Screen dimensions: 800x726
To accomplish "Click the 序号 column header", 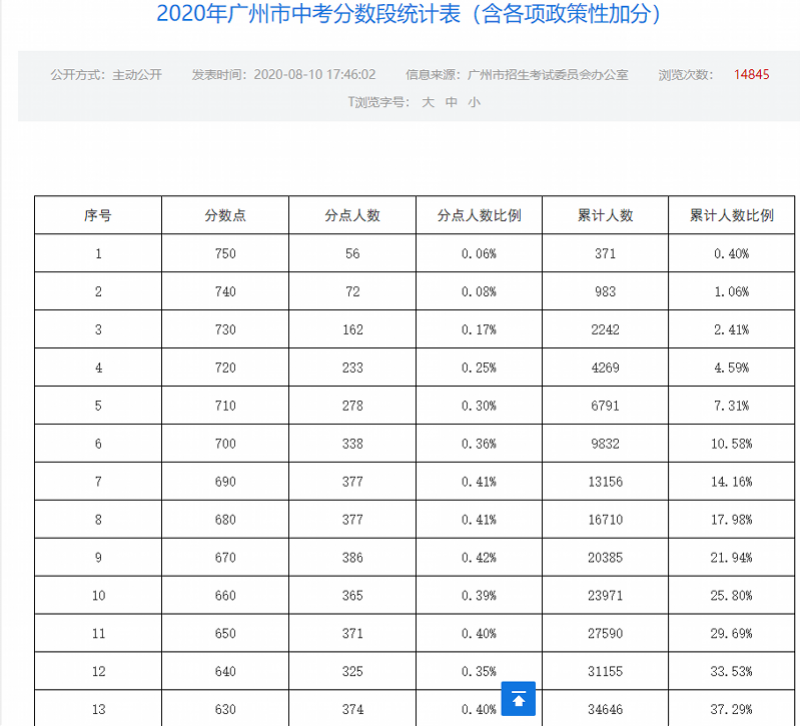I will pyautogui.click(x=98, y=215).
